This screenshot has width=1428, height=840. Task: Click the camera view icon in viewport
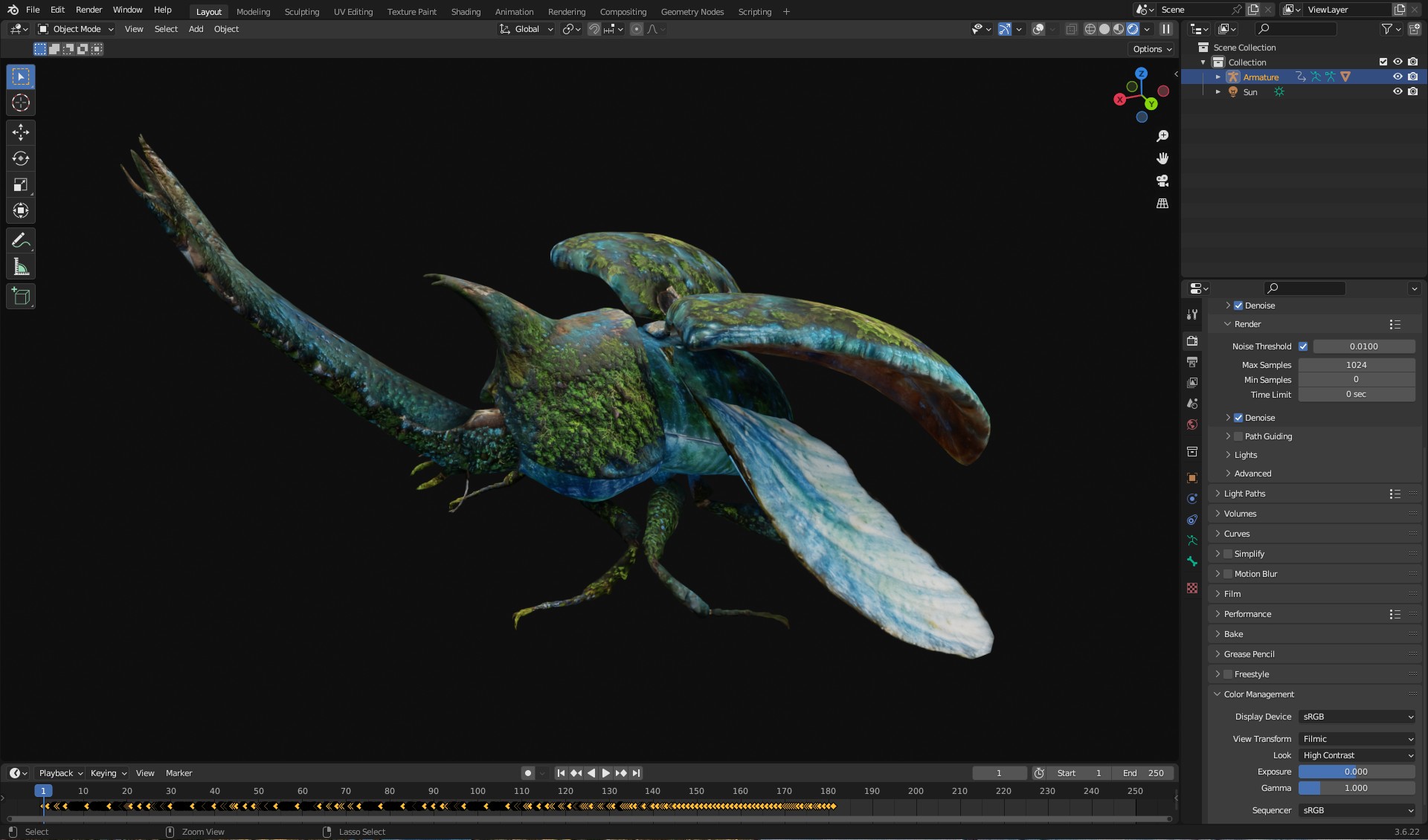1162,181
